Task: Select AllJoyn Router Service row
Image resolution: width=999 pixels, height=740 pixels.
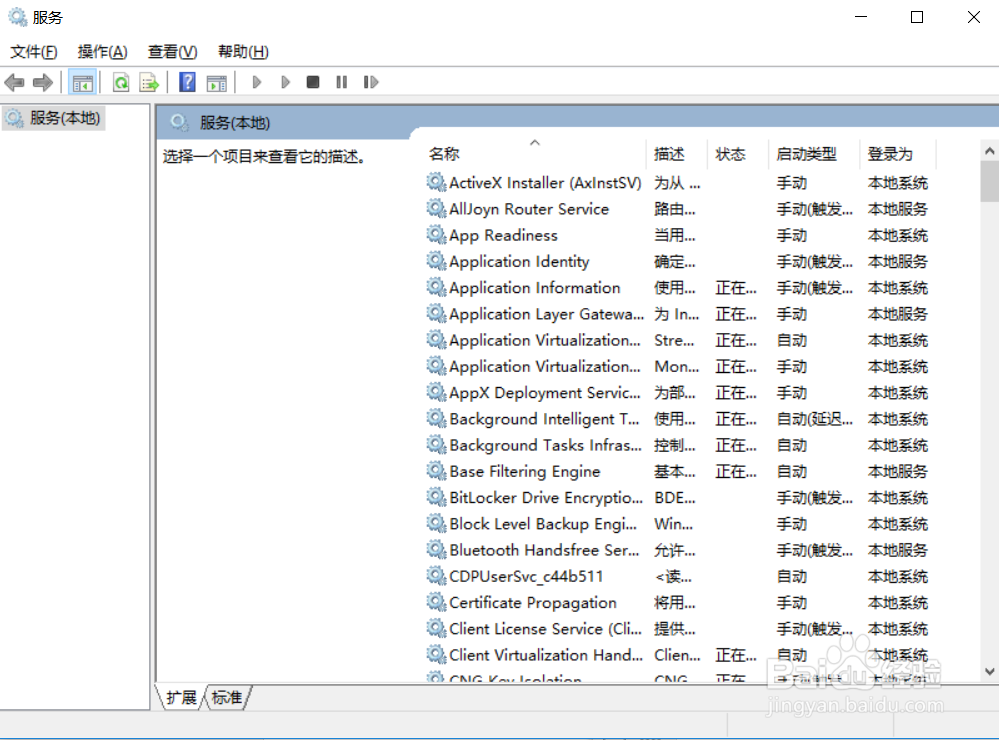Action: pyautogui.click(x=677, y=209)
